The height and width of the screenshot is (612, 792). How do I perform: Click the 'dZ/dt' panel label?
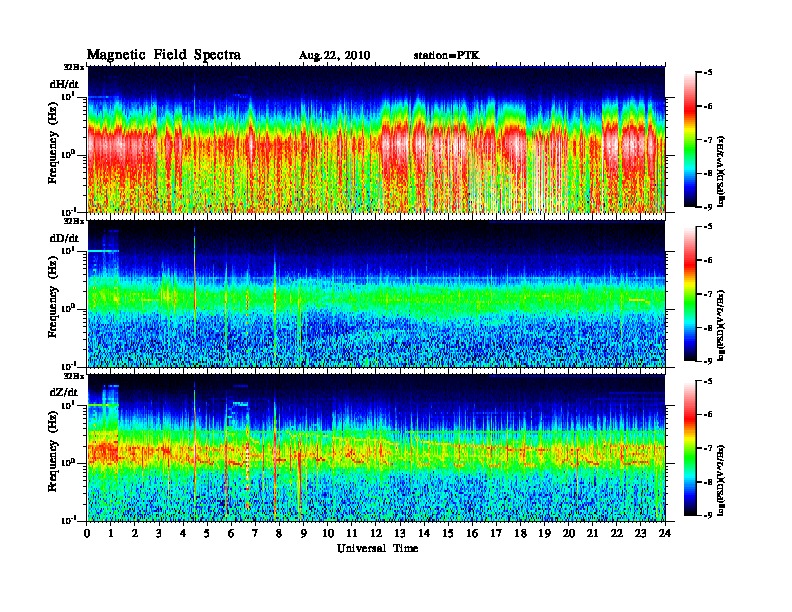click(x=64, y=392)
